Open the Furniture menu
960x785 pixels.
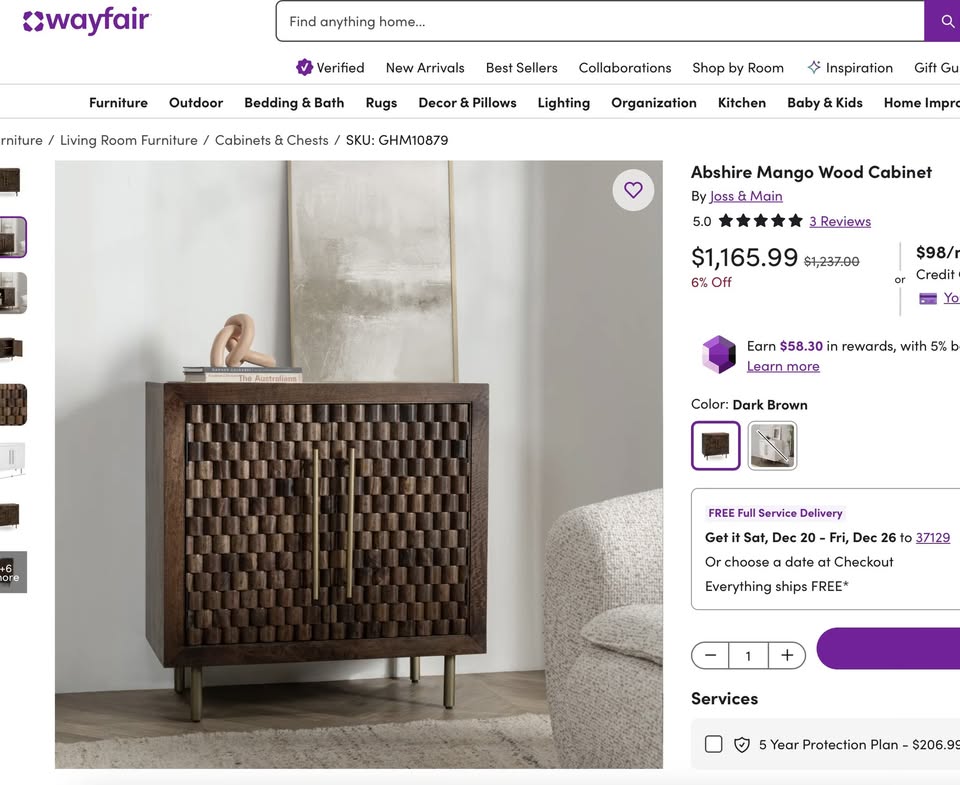coord(118,102)
